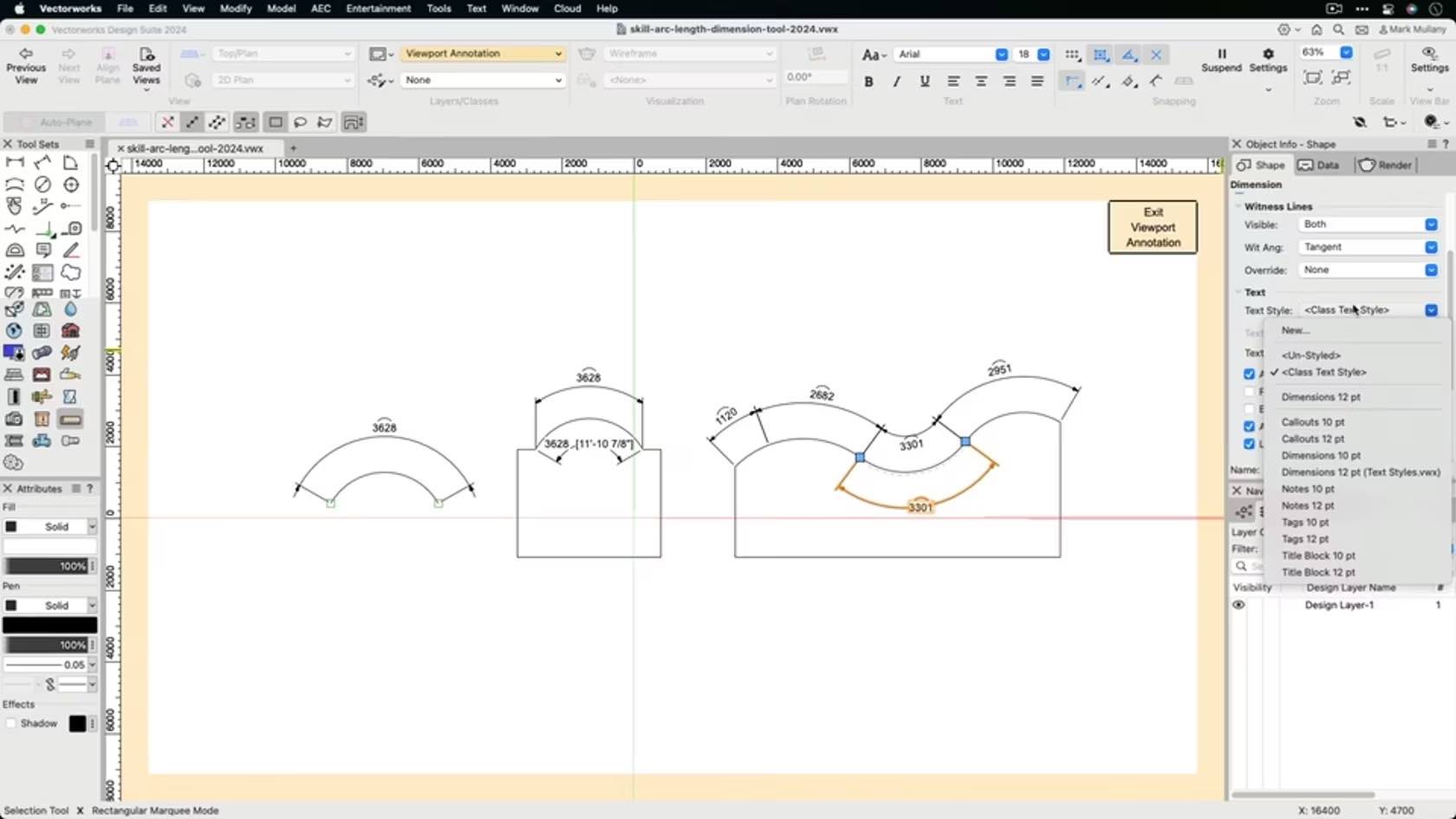The image size is (1456, 819).
Task: Open the 63% zoom dropdown
Action: pyautogui.click(x=1326, y=52)
